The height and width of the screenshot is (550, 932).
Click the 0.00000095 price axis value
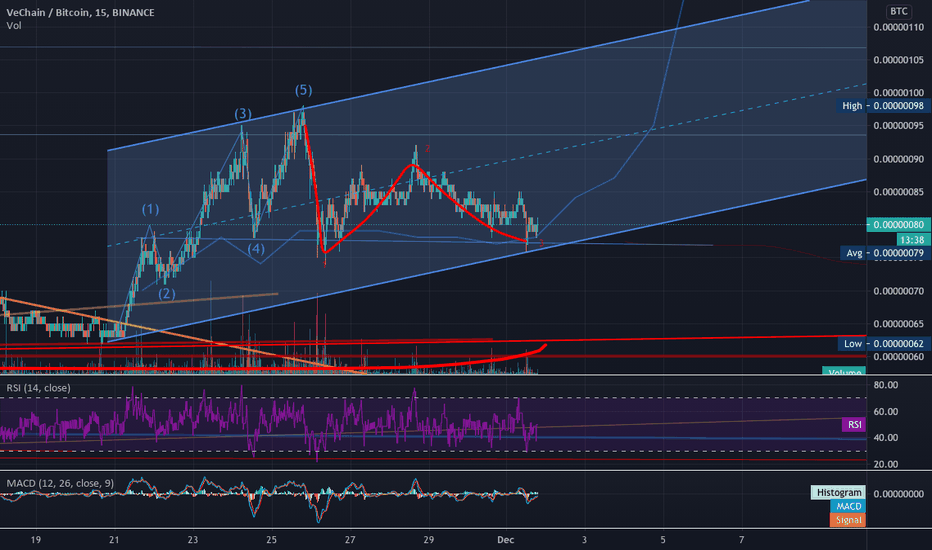[899, 126]
